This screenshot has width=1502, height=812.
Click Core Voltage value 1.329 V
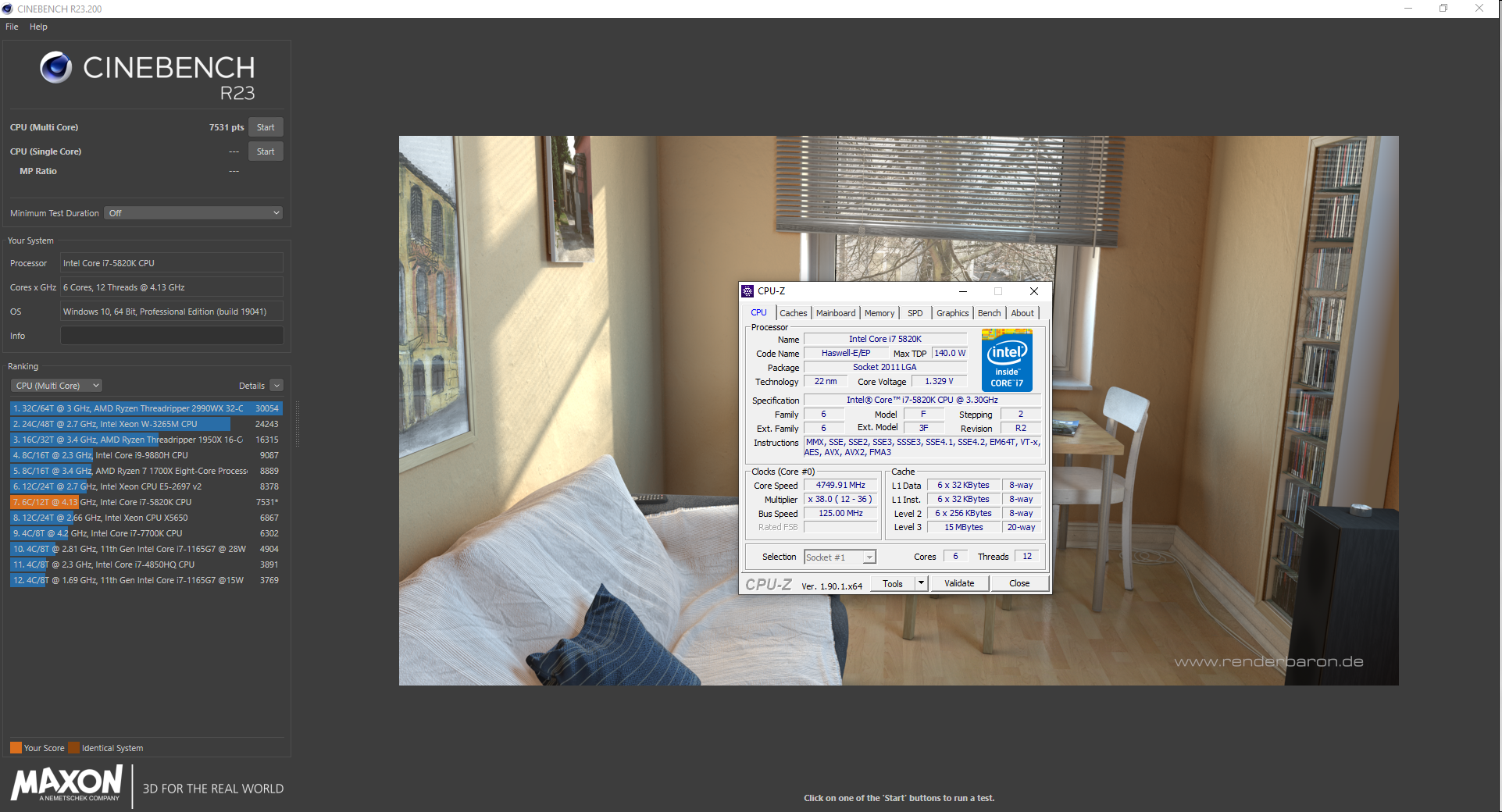[x=939, y=381]
